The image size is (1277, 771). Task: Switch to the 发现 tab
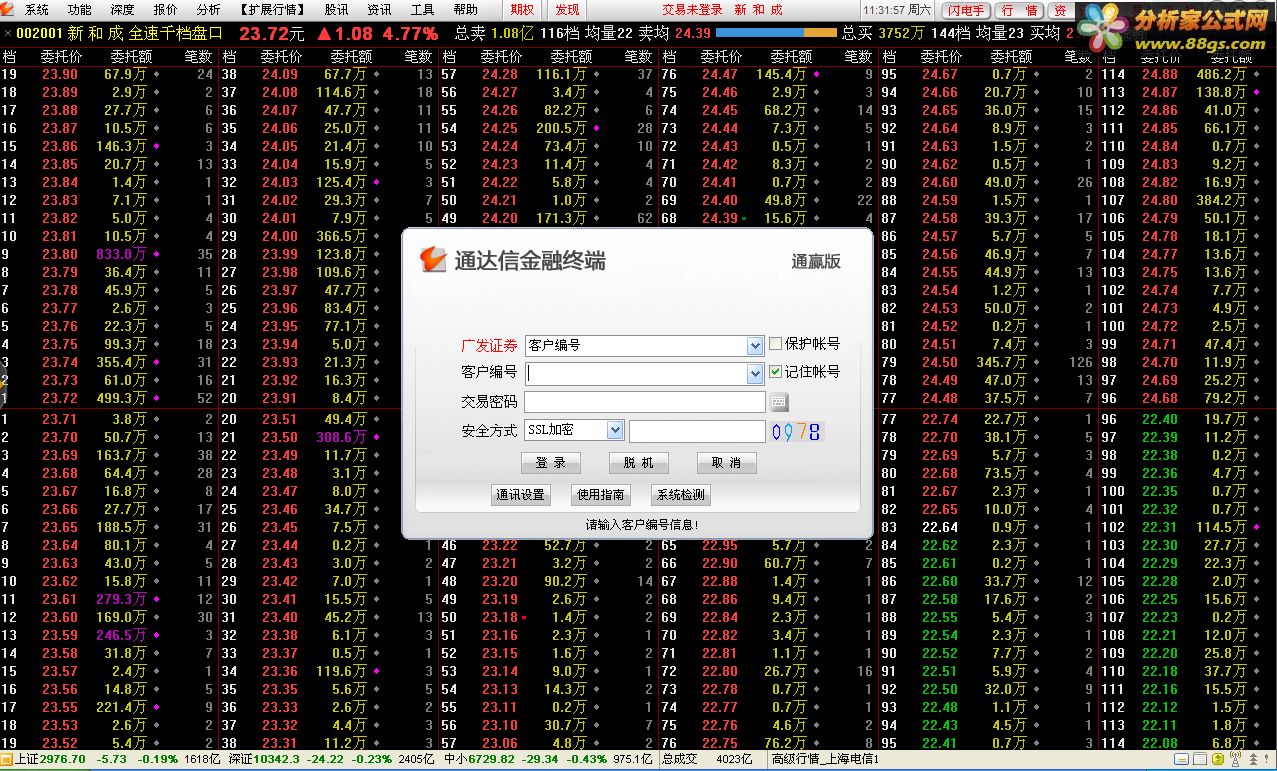[x=567, y=10]
